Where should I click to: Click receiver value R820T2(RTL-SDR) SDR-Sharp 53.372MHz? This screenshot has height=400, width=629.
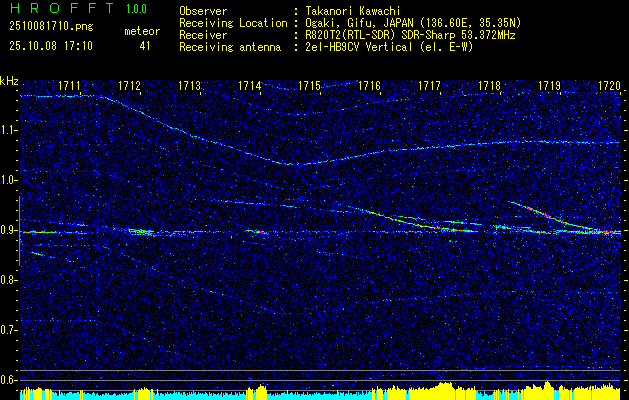[409, 35]
